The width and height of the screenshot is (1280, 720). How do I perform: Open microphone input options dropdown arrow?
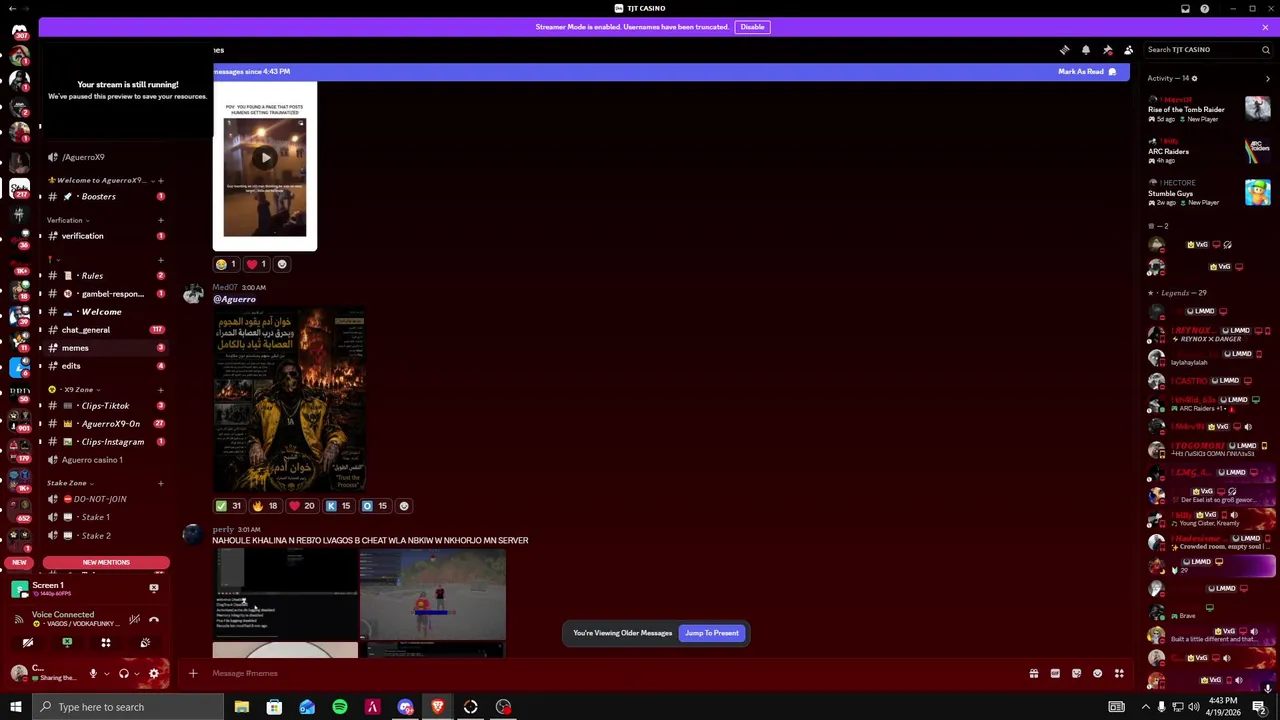point(106,674)
